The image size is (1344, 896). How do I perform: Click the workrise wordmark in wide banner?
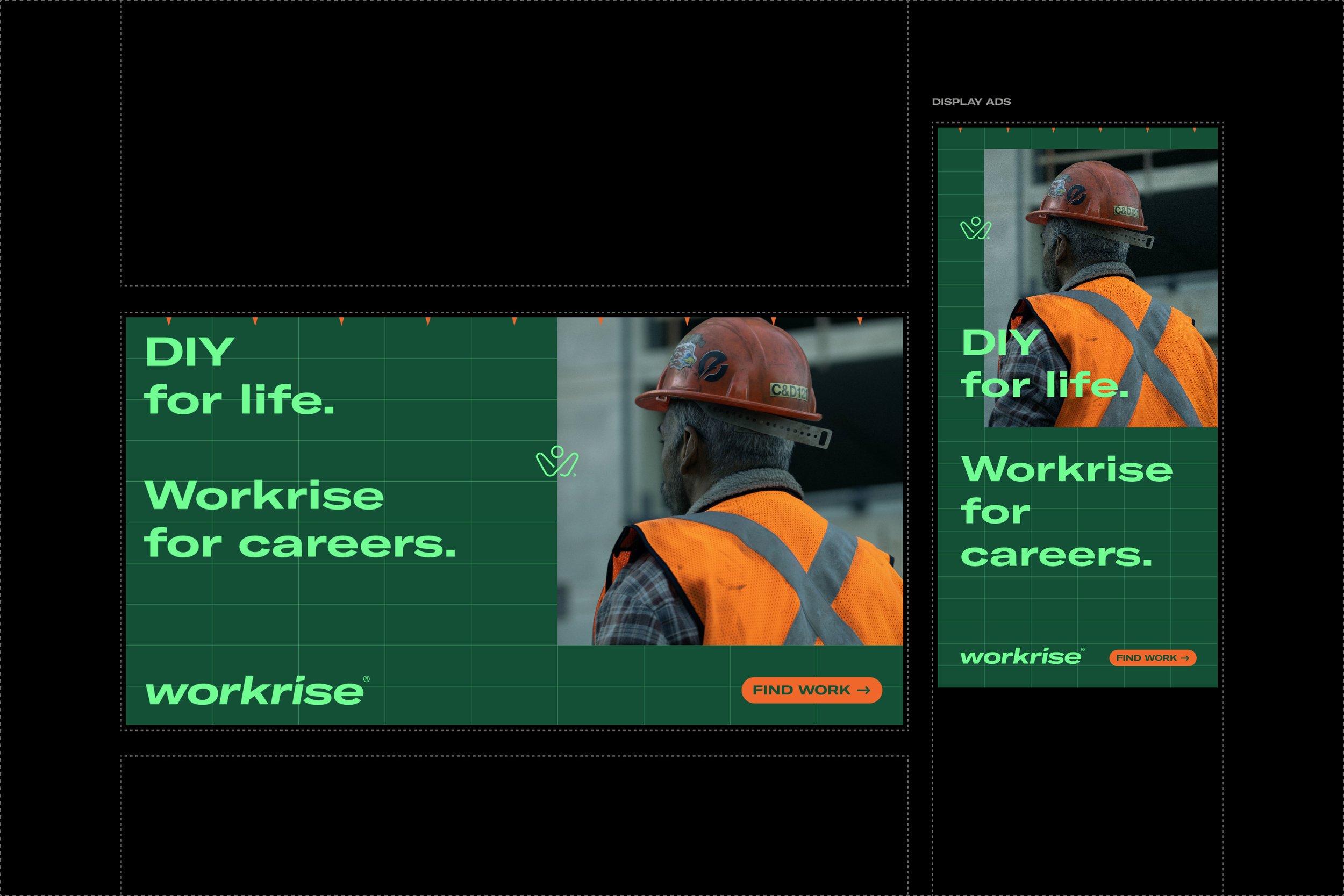click(257, 691)
